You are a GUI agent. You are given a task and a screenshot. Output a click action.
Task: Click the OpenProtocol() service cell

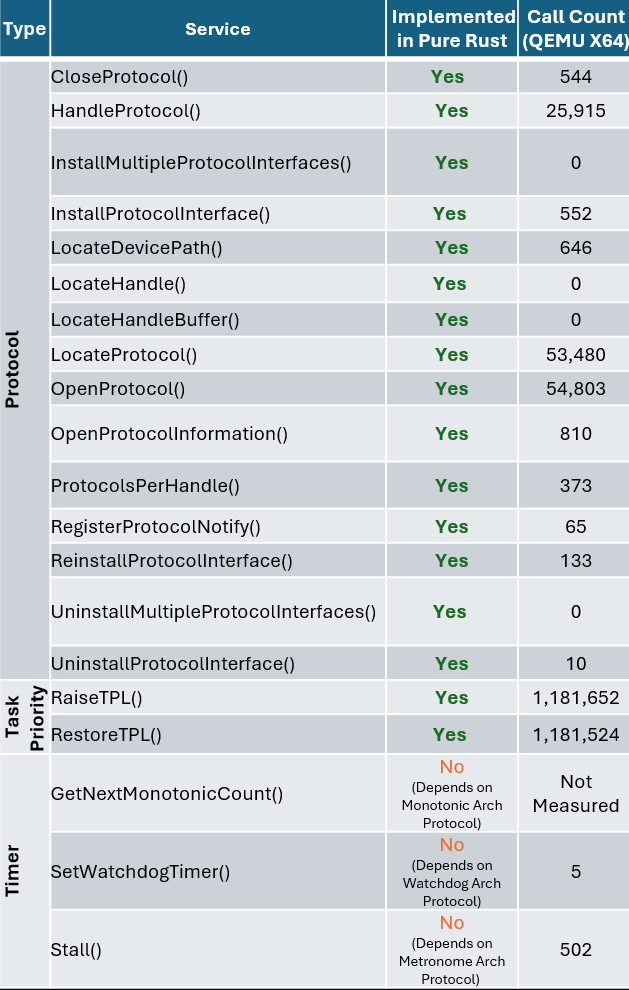[118, 389]
